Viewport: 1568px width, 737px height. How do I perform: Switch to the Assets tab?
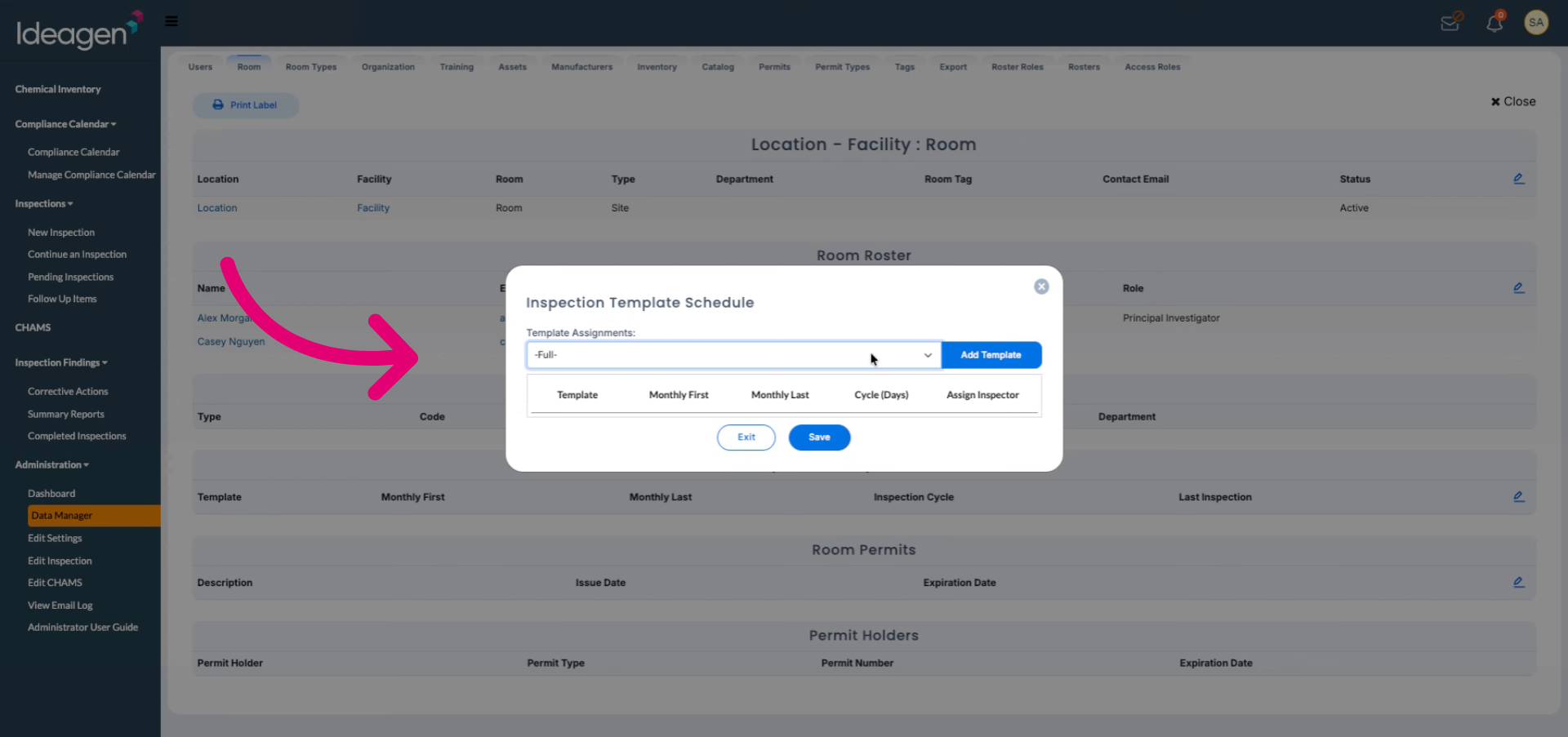click(x=512, y=67)
